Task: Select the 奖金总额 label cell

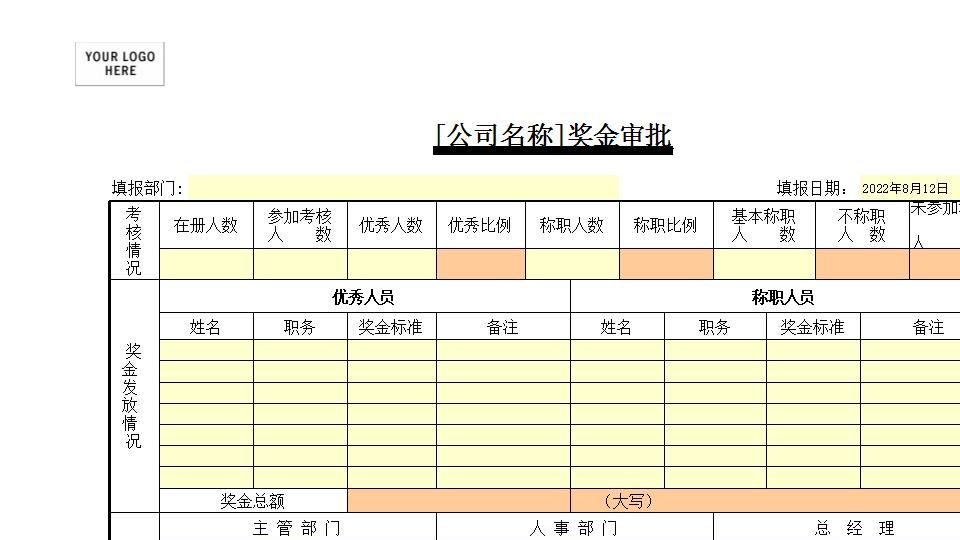Action: point(253,501)
